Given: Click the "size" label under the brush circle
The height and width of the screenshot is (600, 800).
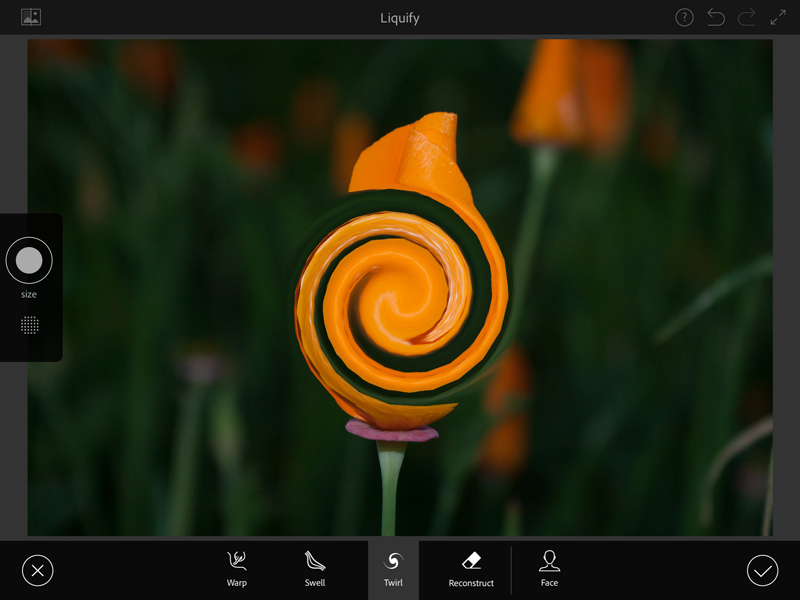Looking at the screenshot, I should click(x=29, y=294).
